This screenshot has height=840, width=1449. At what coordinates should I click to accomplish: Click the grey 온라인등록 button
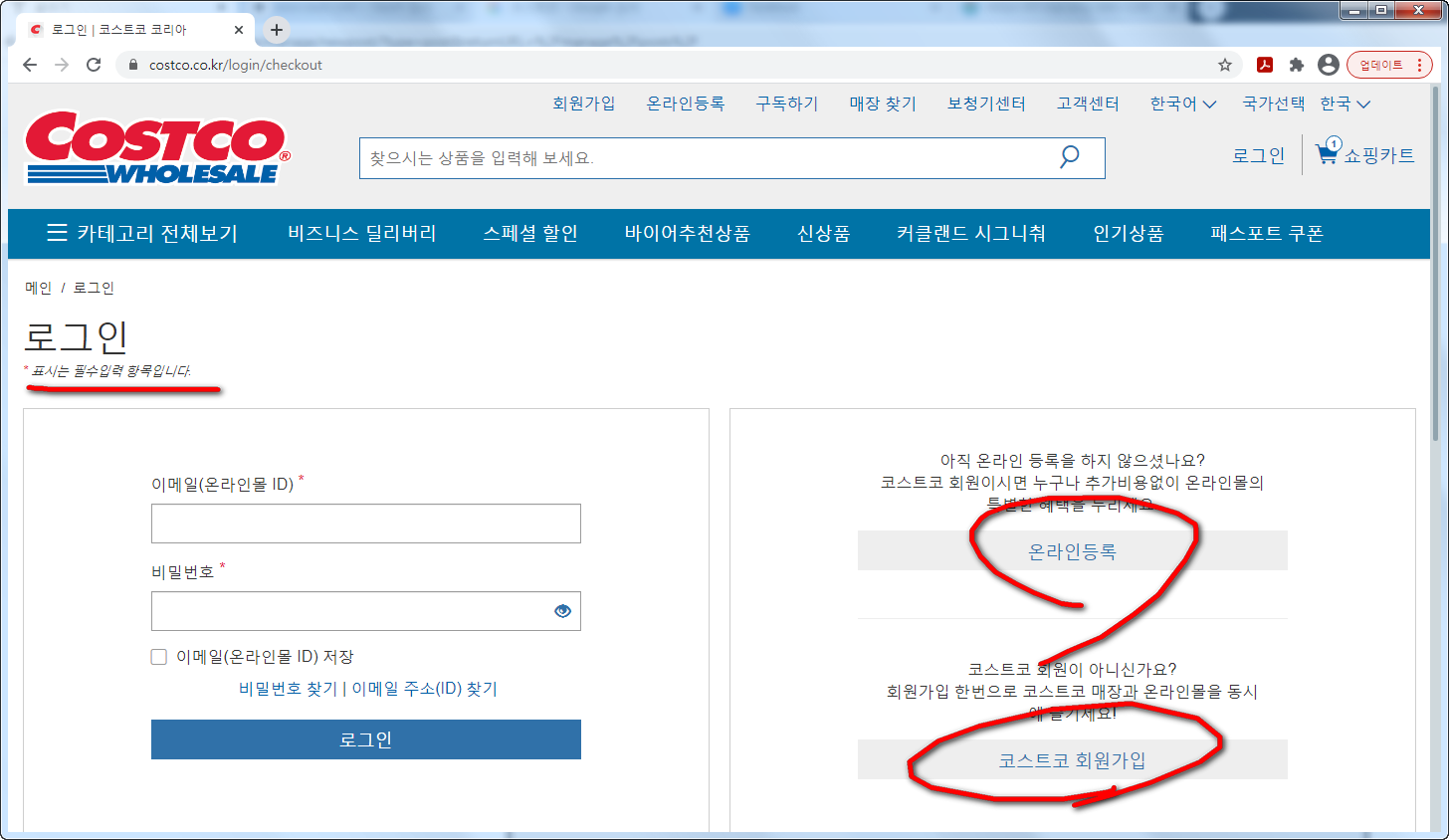pos(1073,550)
